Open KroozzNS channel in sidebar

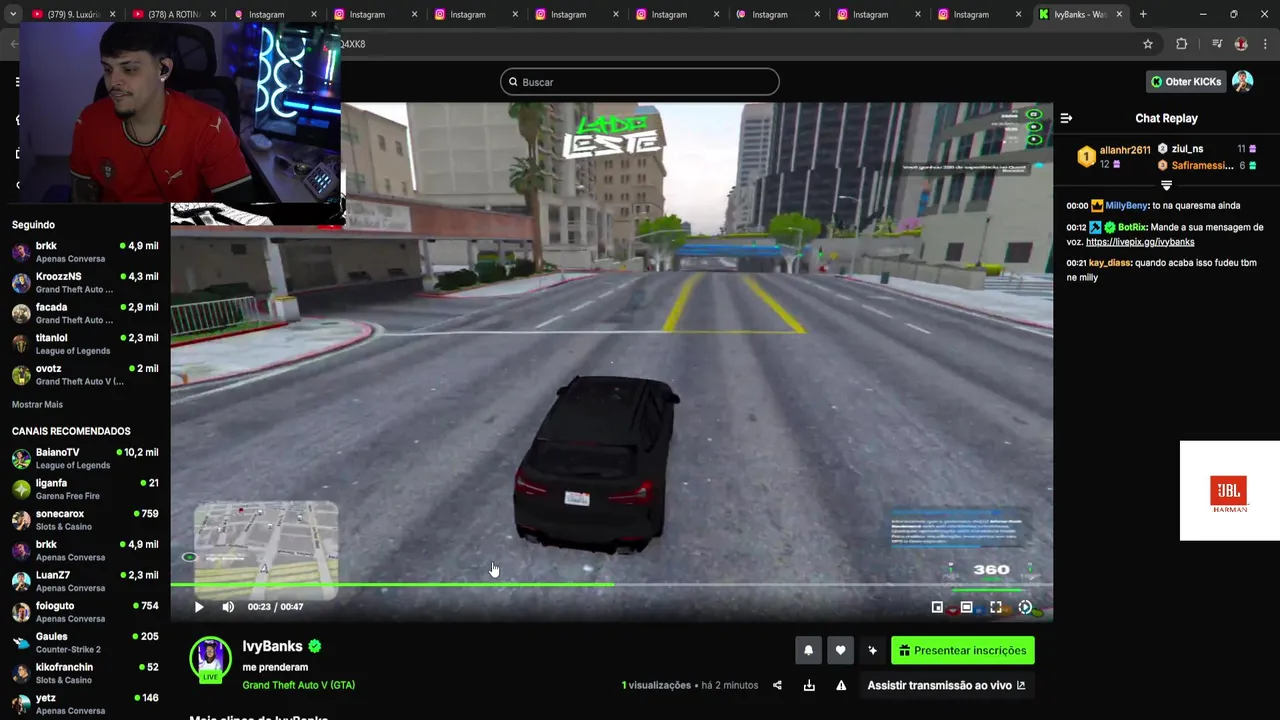(x=85, y=283)
